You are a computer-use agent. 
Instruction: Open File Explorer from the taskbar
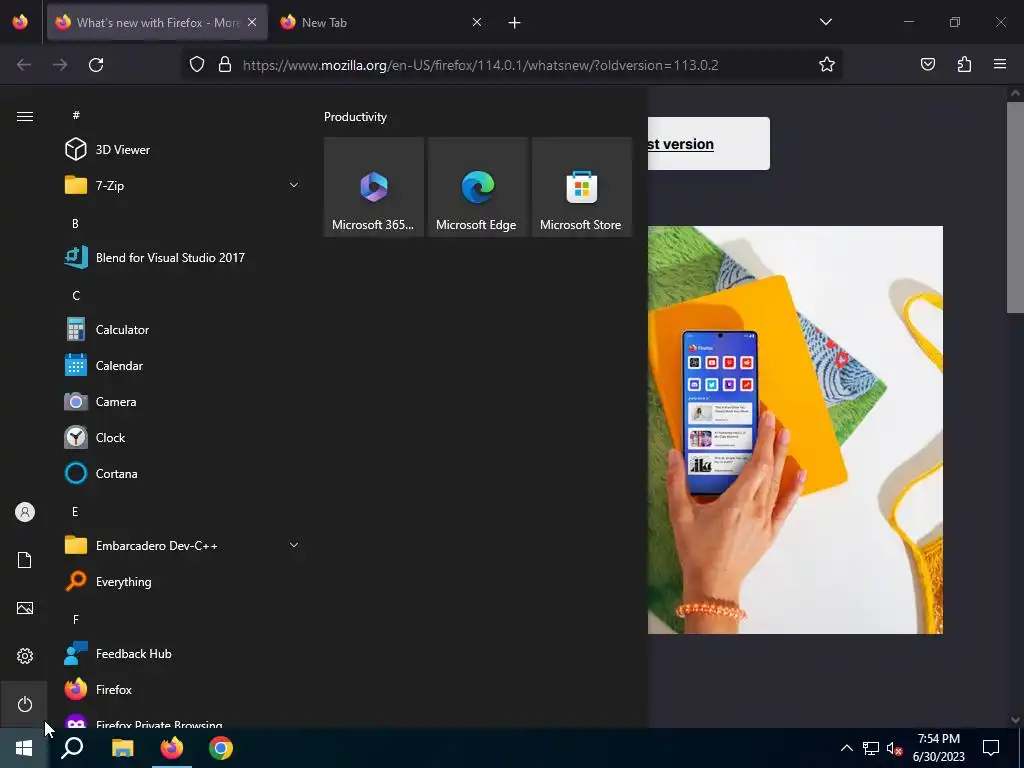pyautogui.click(x=122, y=748)
